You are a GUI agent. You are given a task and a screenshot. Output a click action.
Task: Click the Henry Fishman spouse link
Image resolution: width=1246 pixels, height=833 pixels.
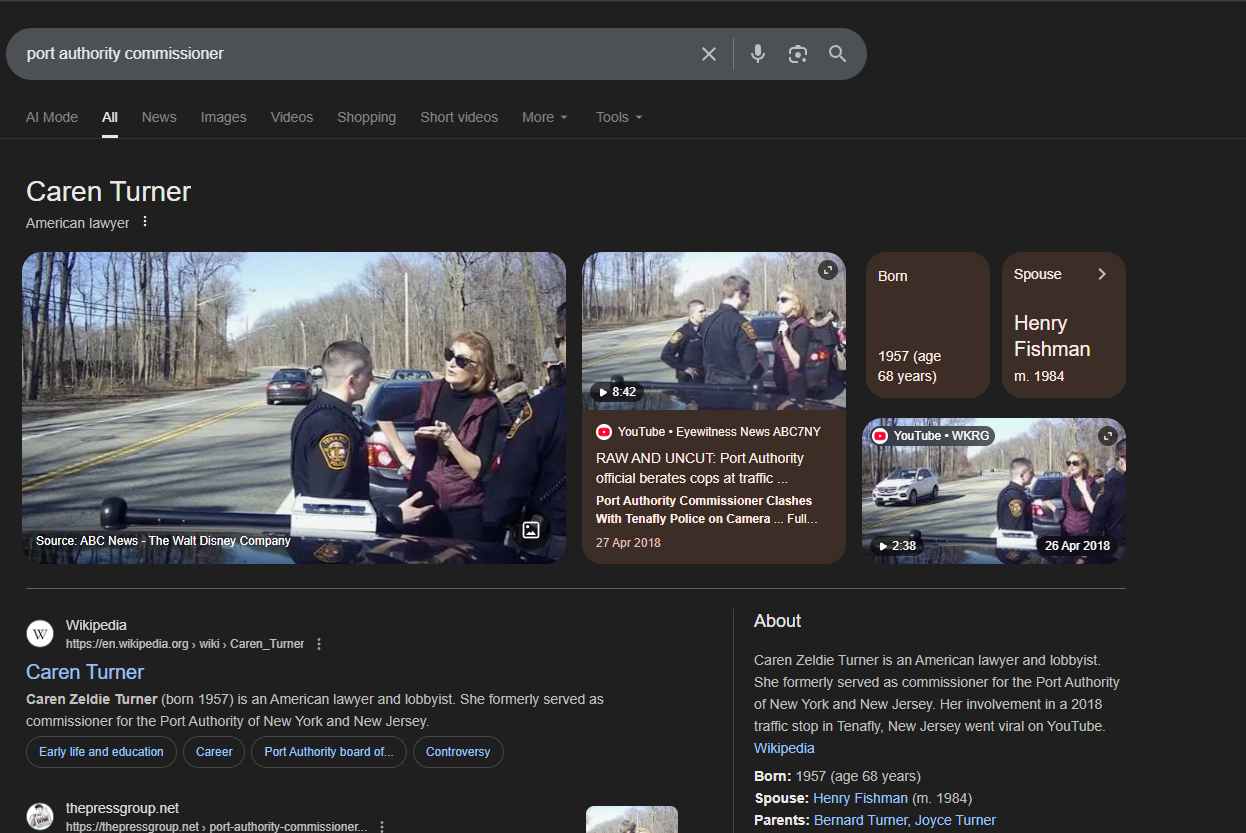860,798
